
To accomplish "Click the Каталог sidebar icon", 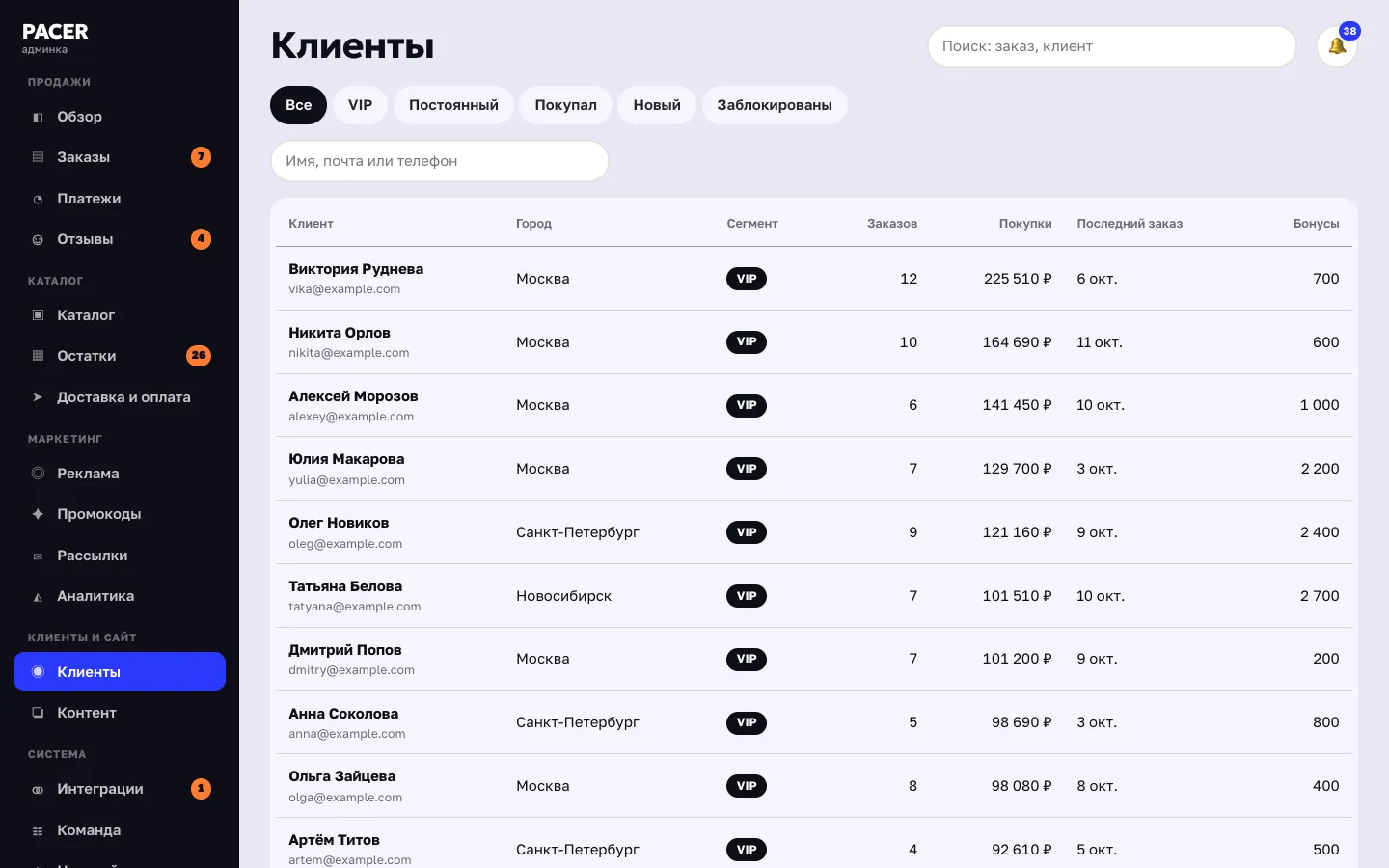I will (x=38, y=315).
